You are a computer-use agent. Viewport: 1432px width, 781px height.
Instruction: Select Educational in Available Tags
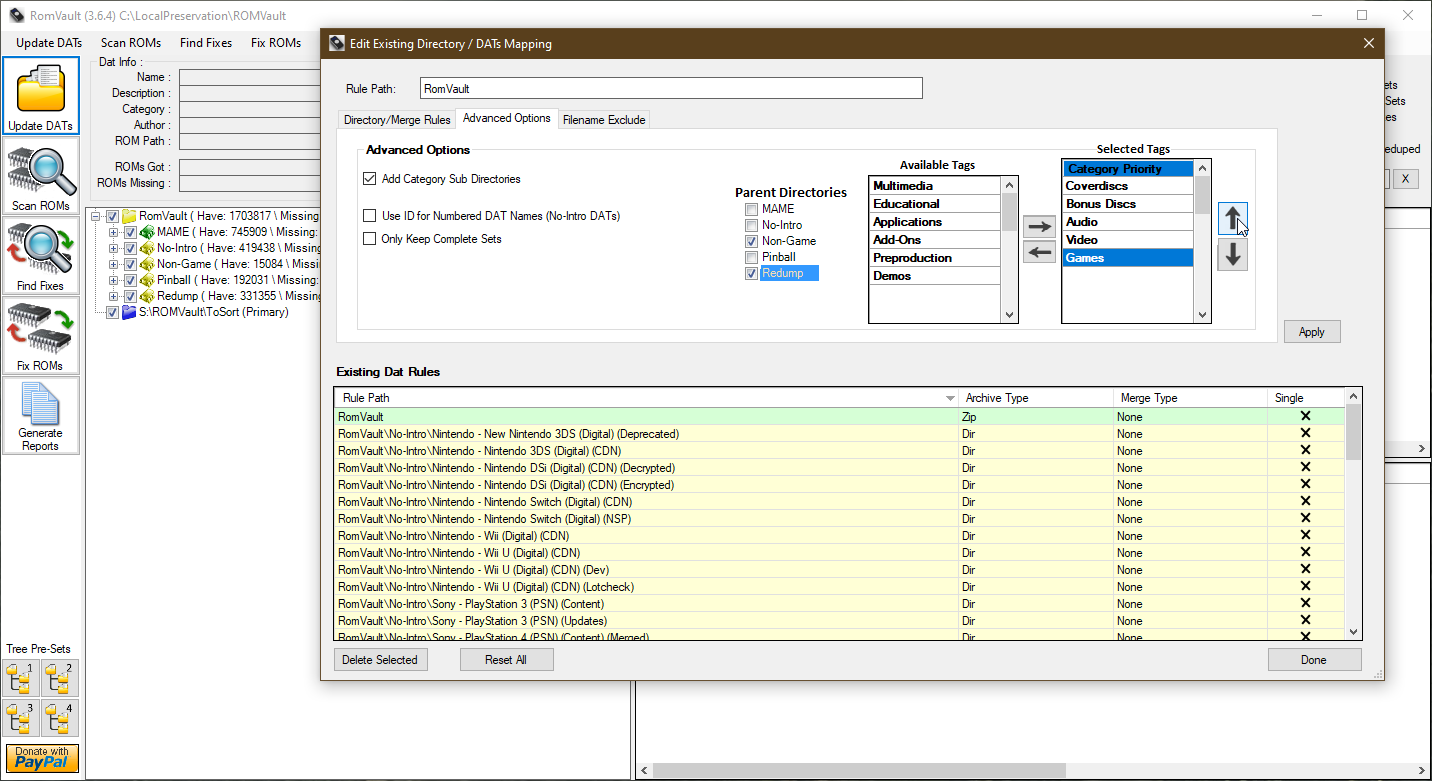935,204
